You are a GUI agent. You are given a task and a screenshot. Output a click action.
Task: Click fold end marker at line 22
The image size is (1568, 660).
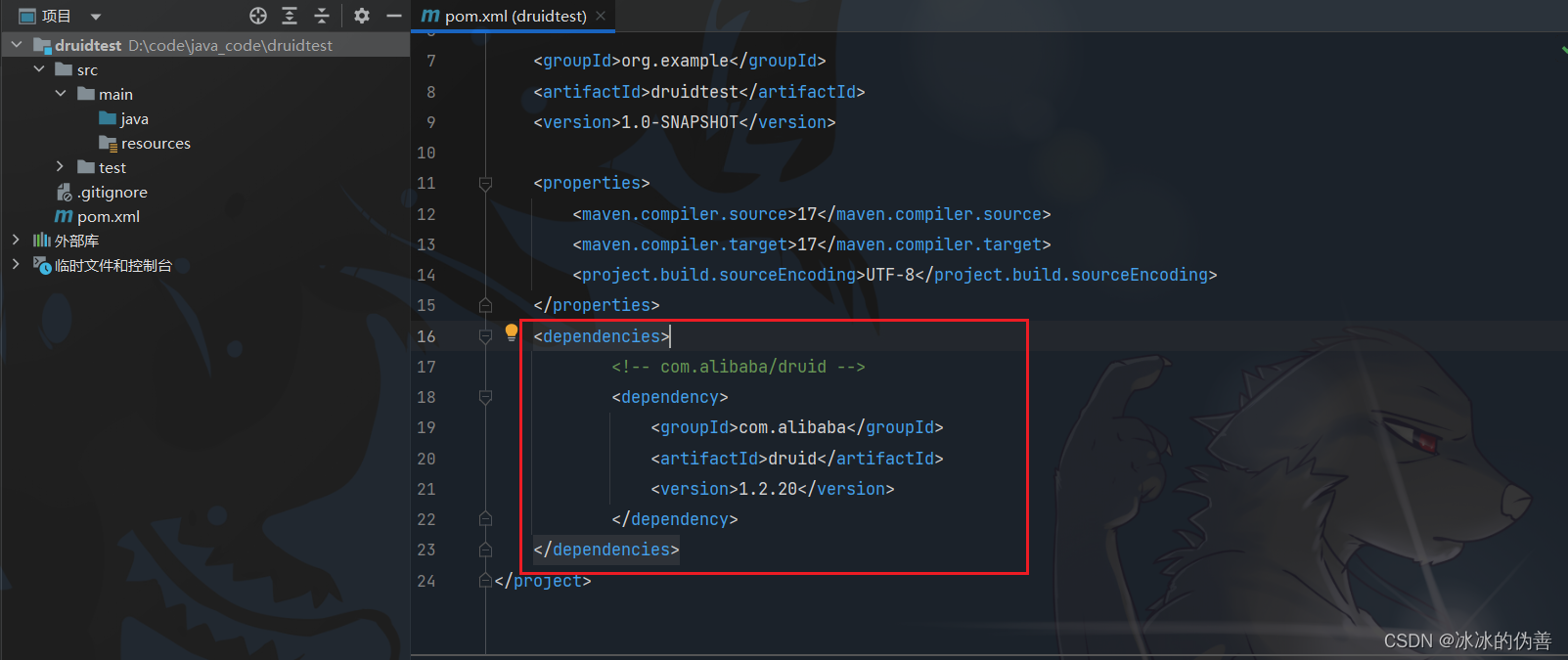pos(485,519)
